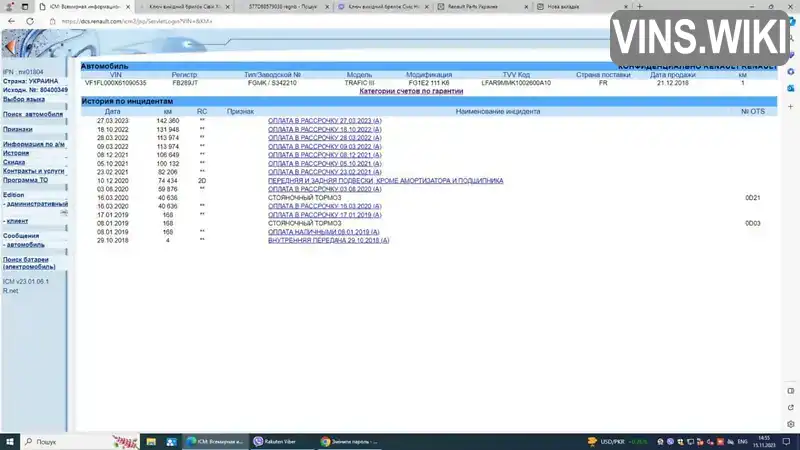
Task: Open Контракты и услуги in the sidebar
Action: (x=34, y=171)
